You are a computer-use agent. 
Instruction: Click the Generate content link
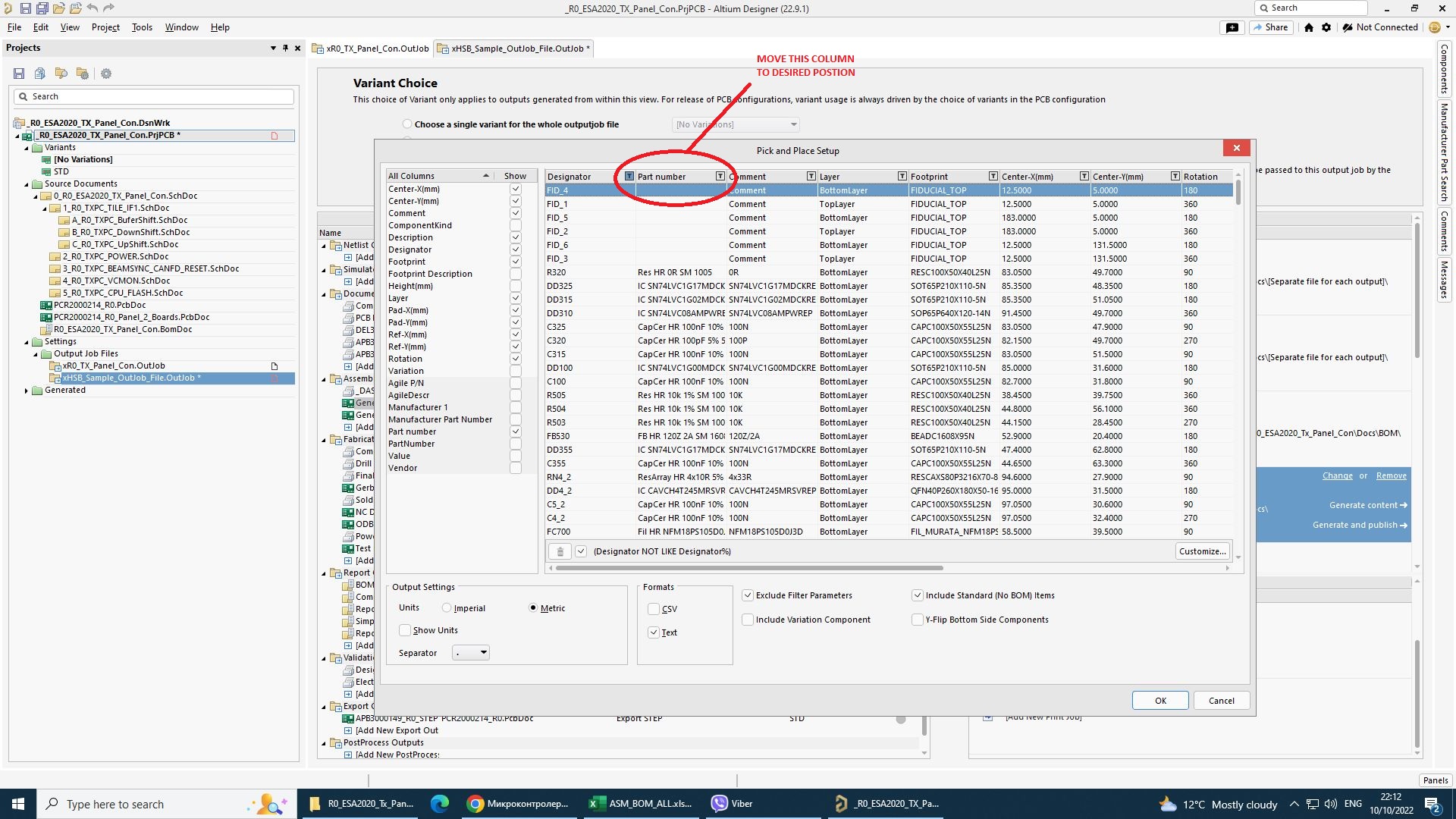(1368, 505)
